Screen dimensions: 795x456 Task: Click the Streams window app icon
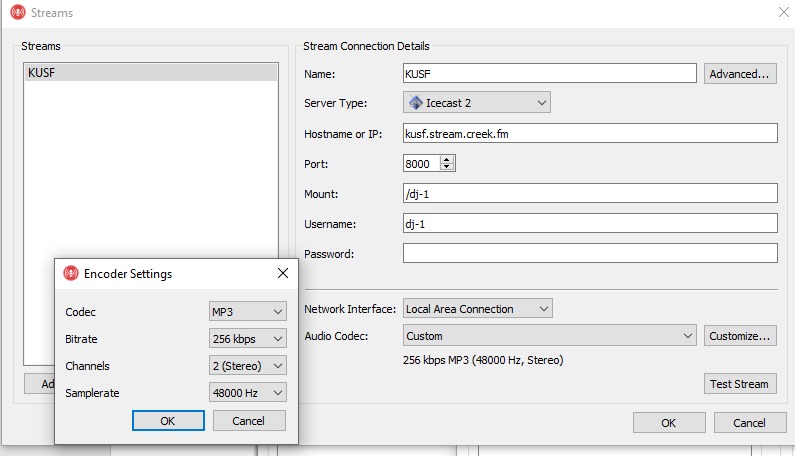click(18, 12)
